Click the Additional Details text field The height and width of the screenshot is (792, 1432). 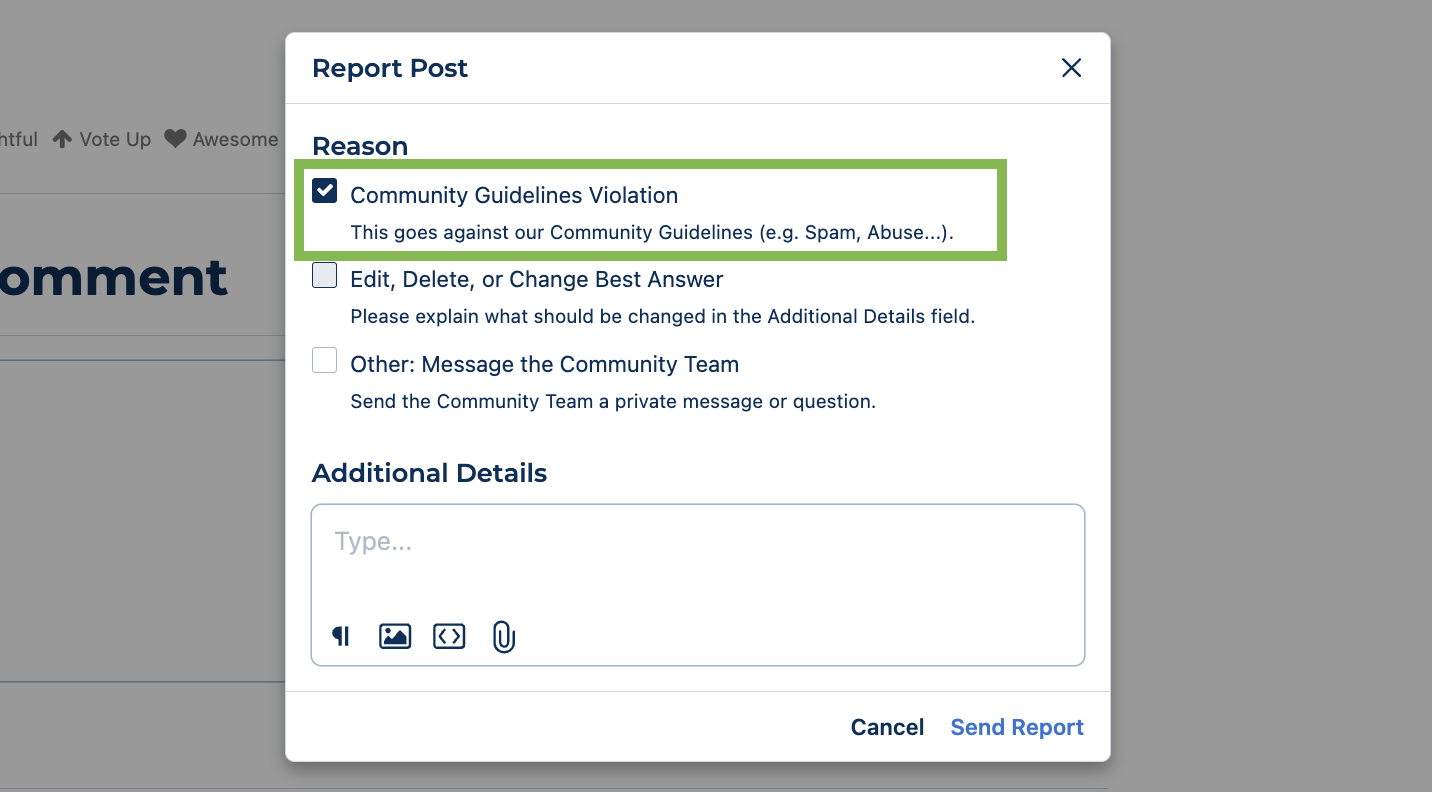click(698, 584)
